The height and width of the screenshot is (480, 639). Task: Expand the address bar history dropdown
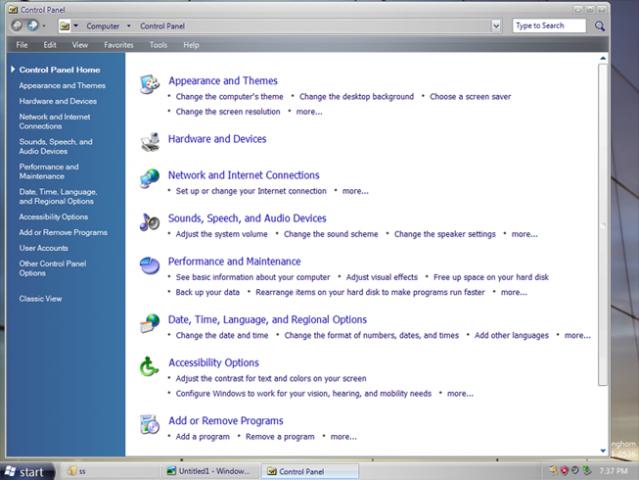click(496, 26)
